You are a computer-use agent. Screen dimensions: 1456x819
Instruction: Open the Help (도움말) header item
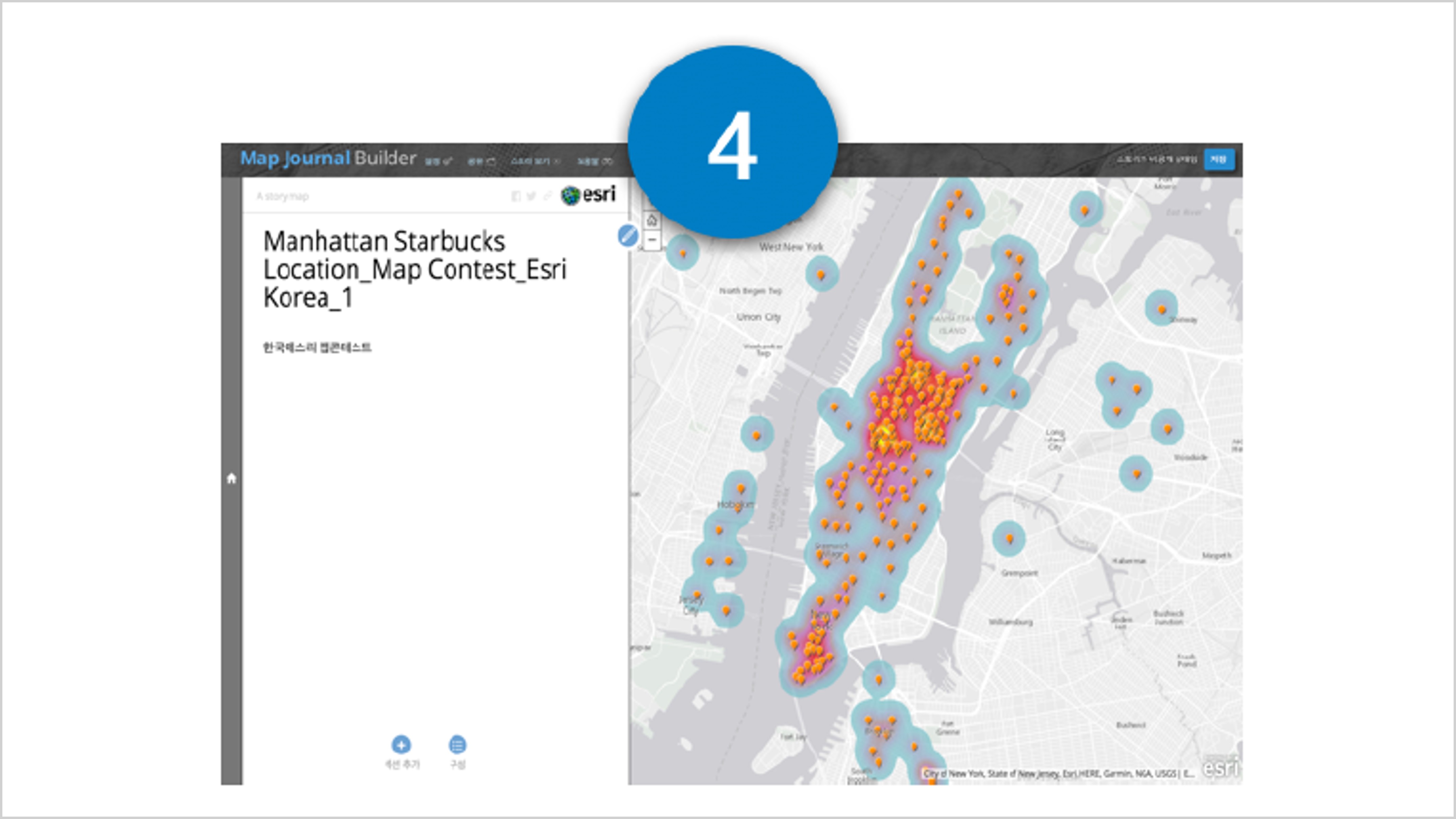(595, 161)
